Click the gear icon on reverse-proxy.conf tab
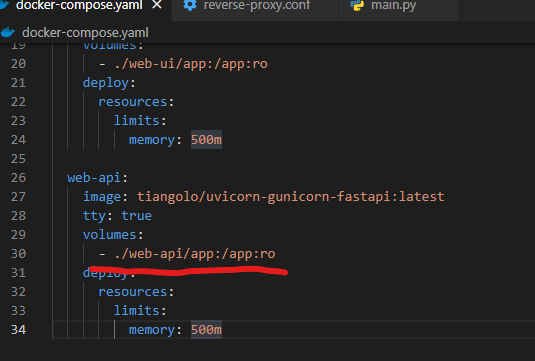Screen dimensions: 535x361 190,5
